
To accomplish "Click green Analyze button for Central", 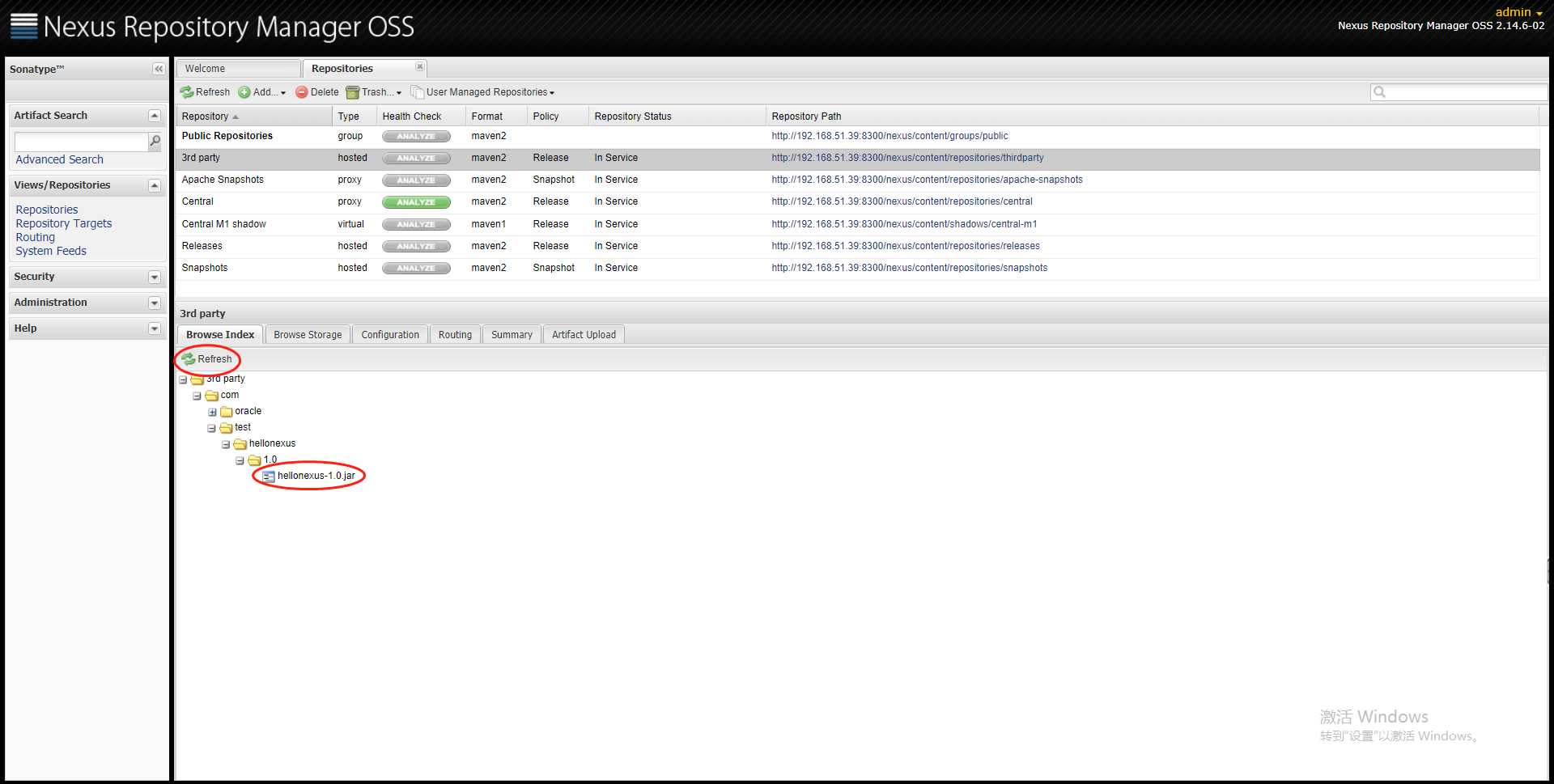I will pyautogui.click(x=416, y=201).
